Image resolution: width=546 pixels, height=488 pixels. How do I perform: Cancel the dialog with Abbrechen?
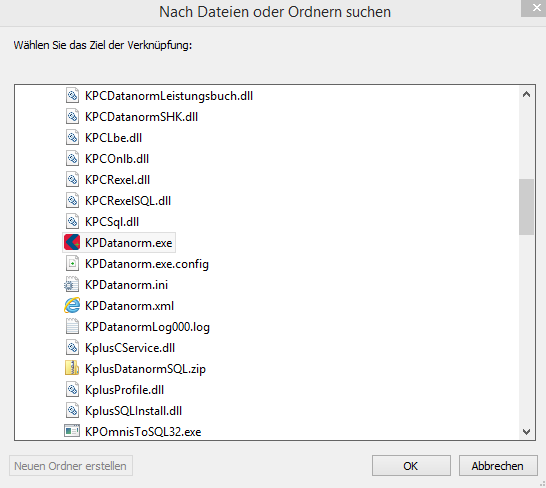[498, 466]
